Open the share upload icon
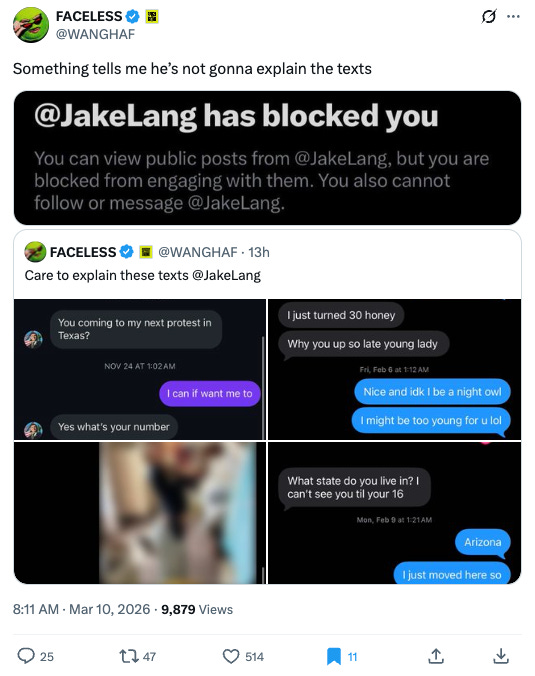535x676 pixels. tap(436, 656)
